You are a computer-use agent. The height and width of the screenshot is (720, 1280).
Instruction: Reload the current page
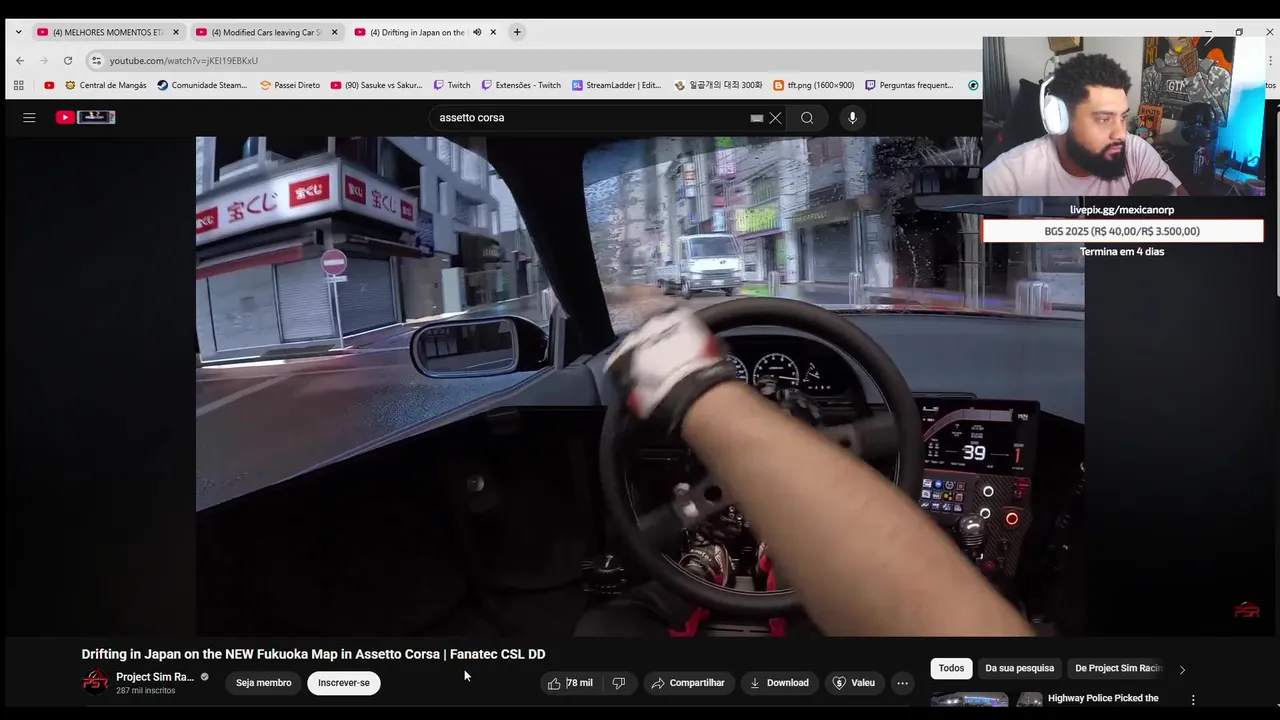68,60
